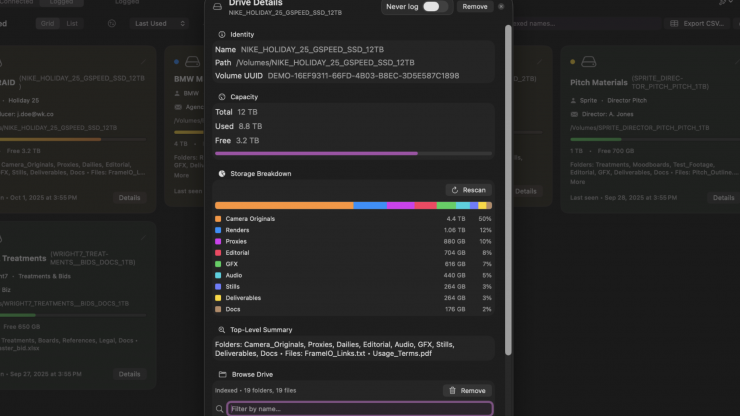Click the magenta Proxies bar segment
The image size is (740, 416).
coord(401,205)
